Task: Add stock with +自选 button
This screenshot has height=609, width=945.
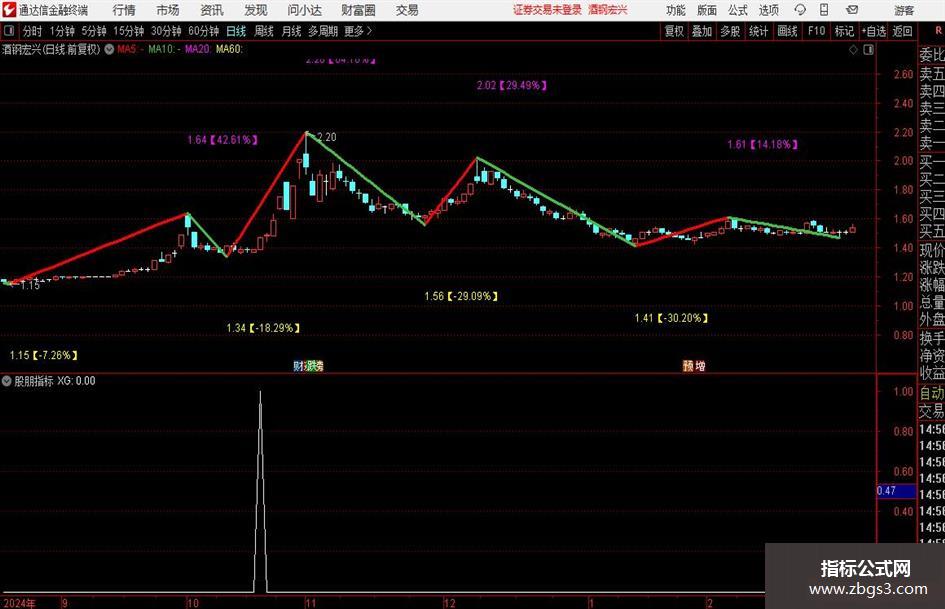Action: pos(874,31)
